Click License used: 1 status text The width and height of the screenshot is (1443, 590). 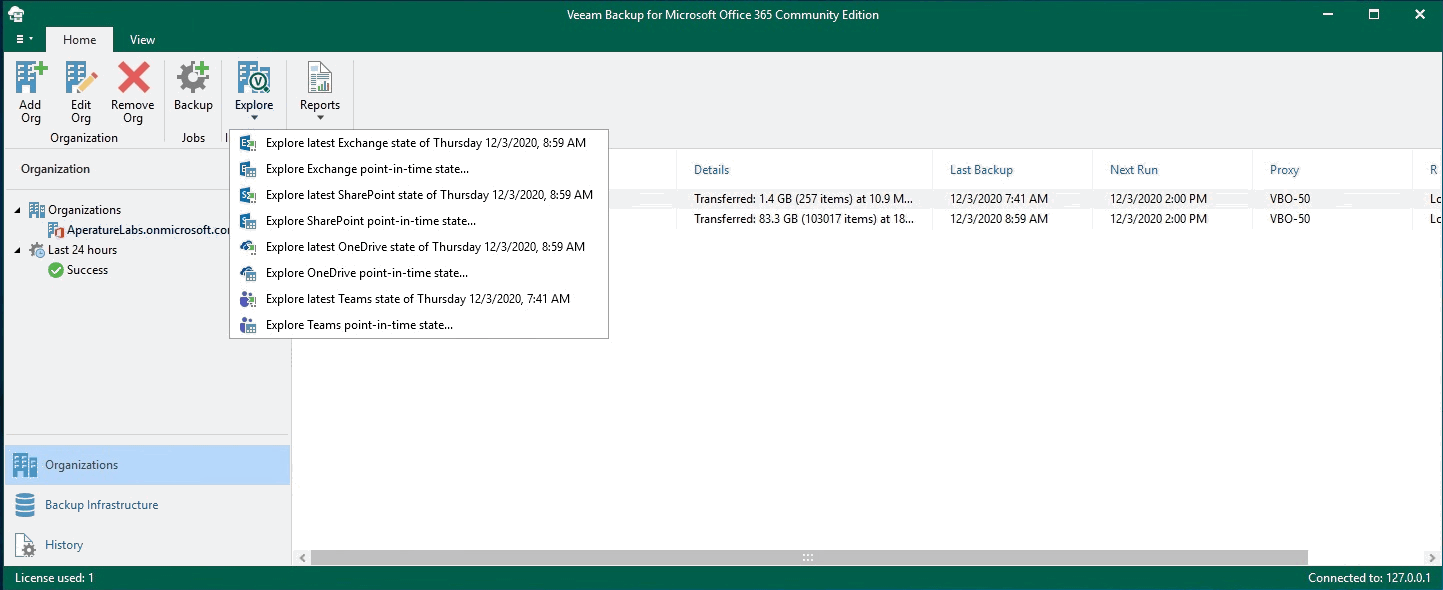click(x=54, y=578)
